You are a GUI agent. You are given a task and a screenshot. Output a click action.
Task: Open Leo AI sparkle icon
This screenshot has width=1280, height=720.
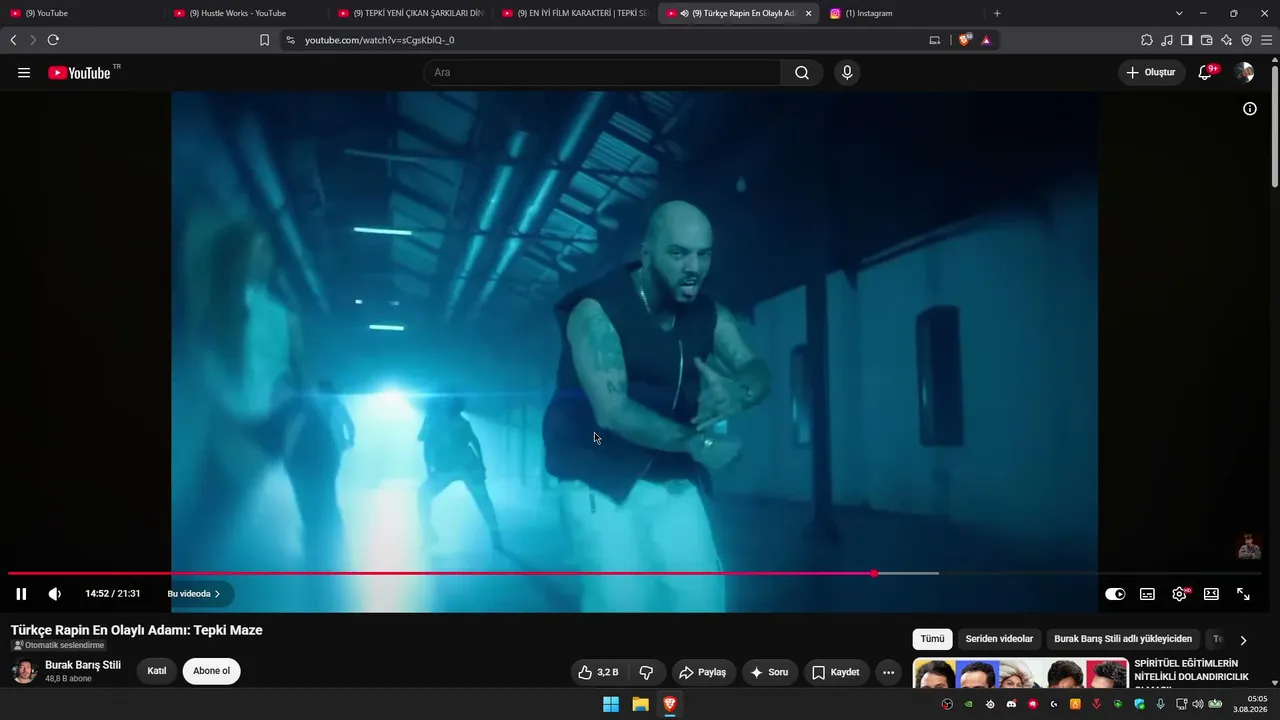1226,40
